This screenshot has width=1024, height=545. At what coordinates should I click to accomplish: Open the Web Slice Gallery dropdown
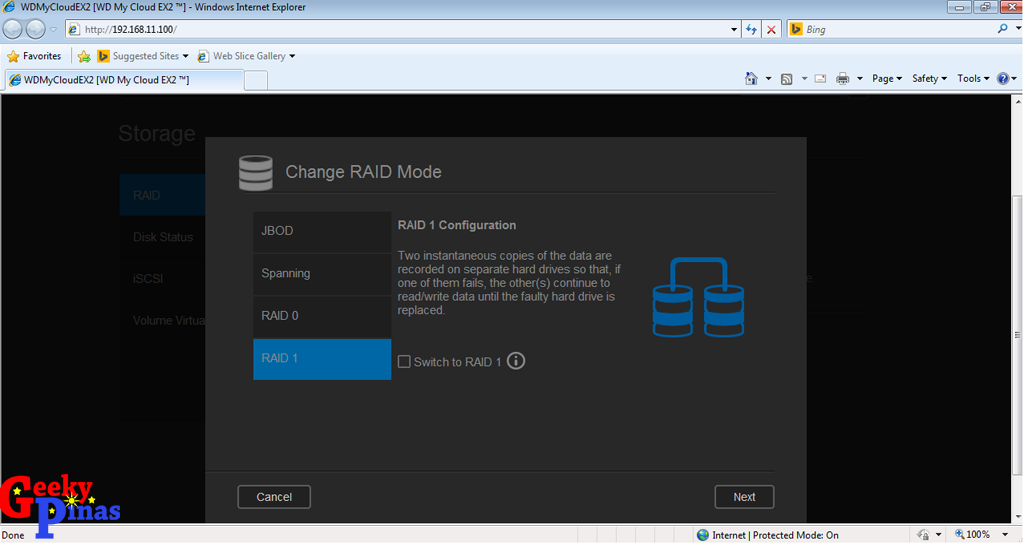[292, 56]
